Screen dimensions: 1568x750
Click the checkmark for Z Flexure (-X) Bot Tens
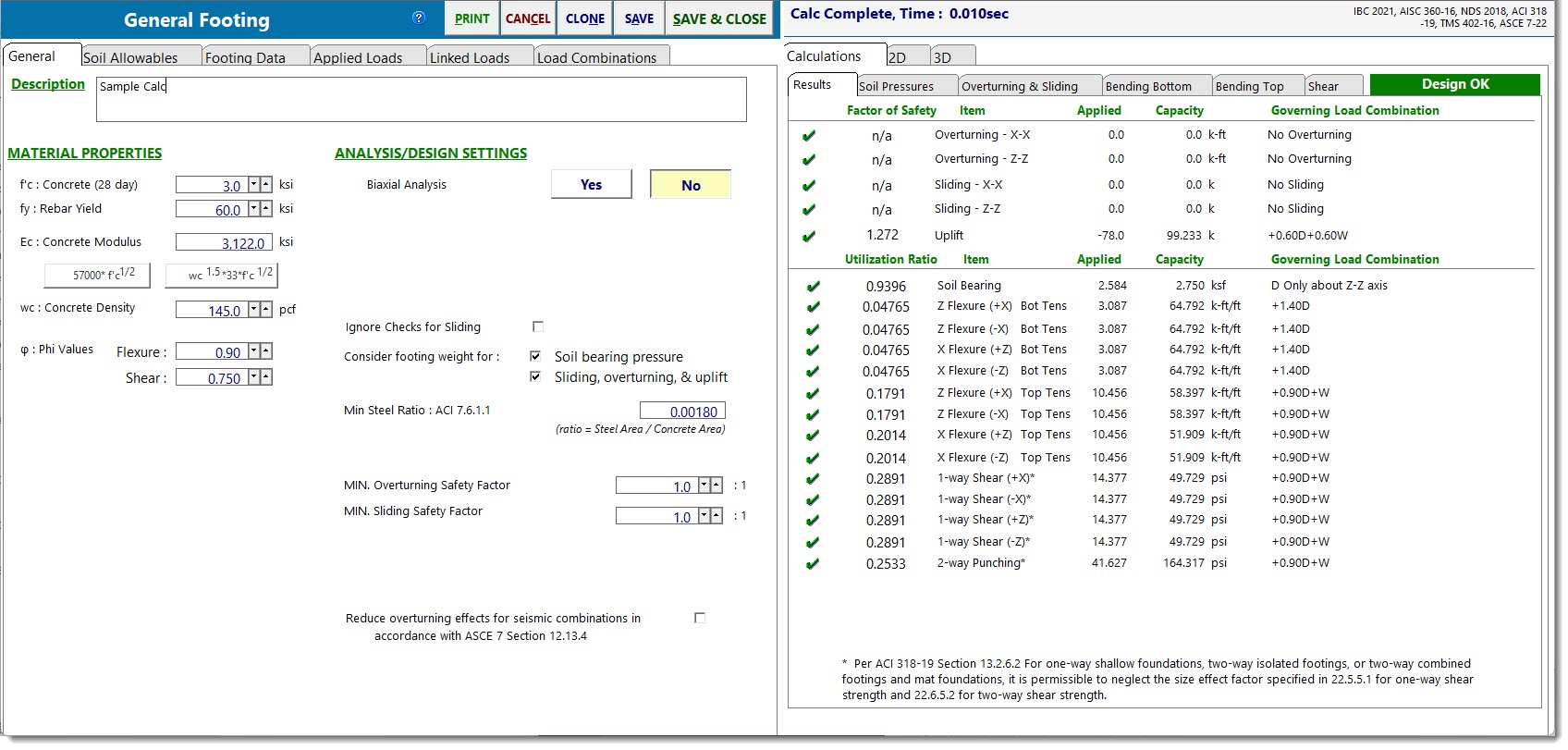click(813, 330)
